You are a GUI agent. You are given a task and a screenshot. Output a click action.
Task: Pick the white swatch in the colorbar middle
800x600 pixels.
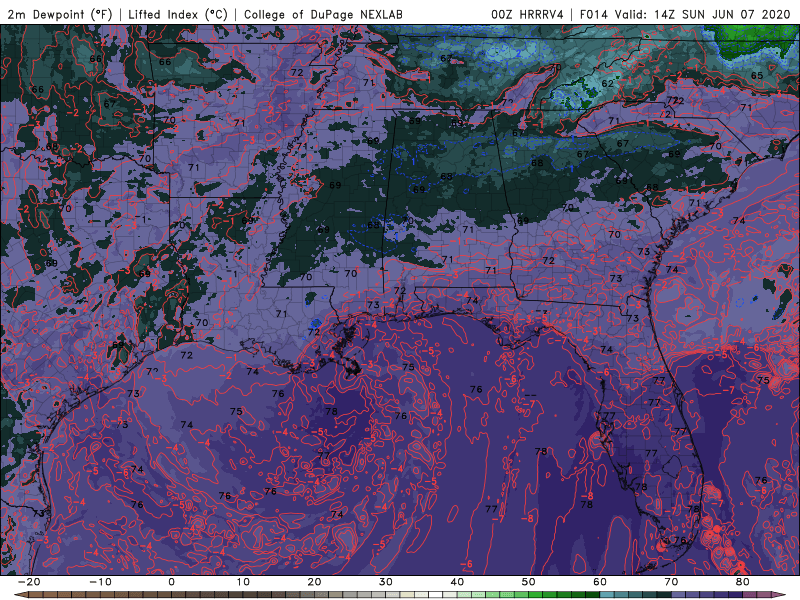[436, 595]
